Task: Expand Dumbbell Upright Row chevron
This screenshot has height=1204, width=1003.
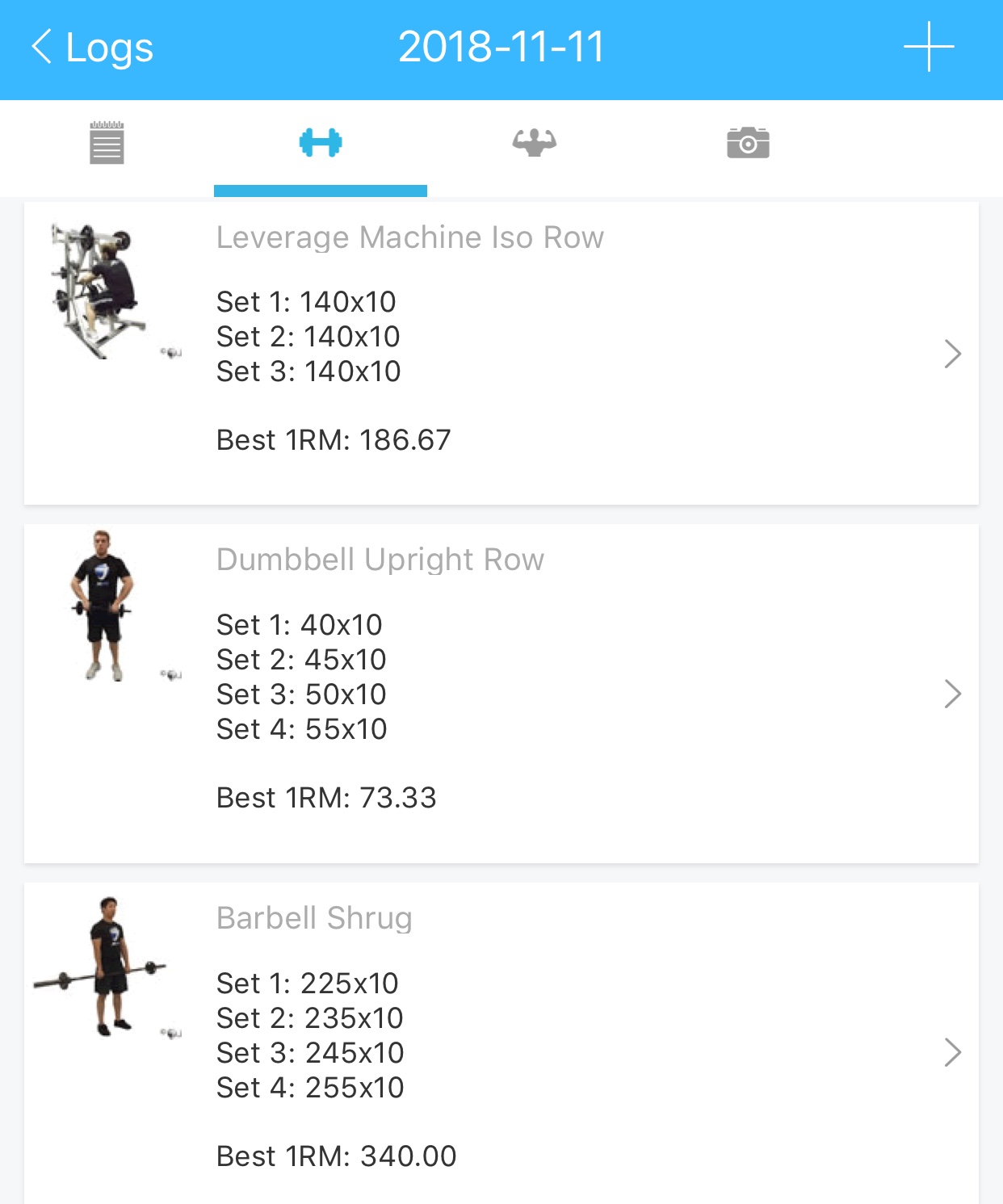Action: point(953,694)
